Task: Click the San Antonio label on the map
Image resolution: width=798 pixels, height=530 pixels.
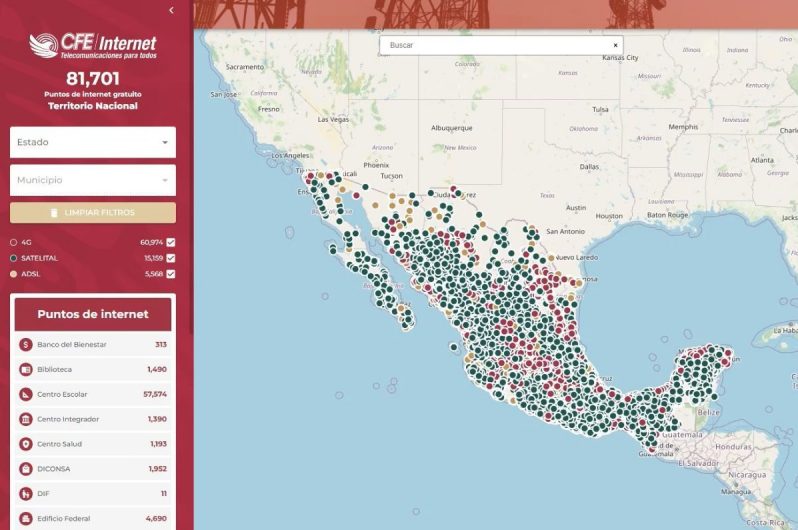Action: 565,232
